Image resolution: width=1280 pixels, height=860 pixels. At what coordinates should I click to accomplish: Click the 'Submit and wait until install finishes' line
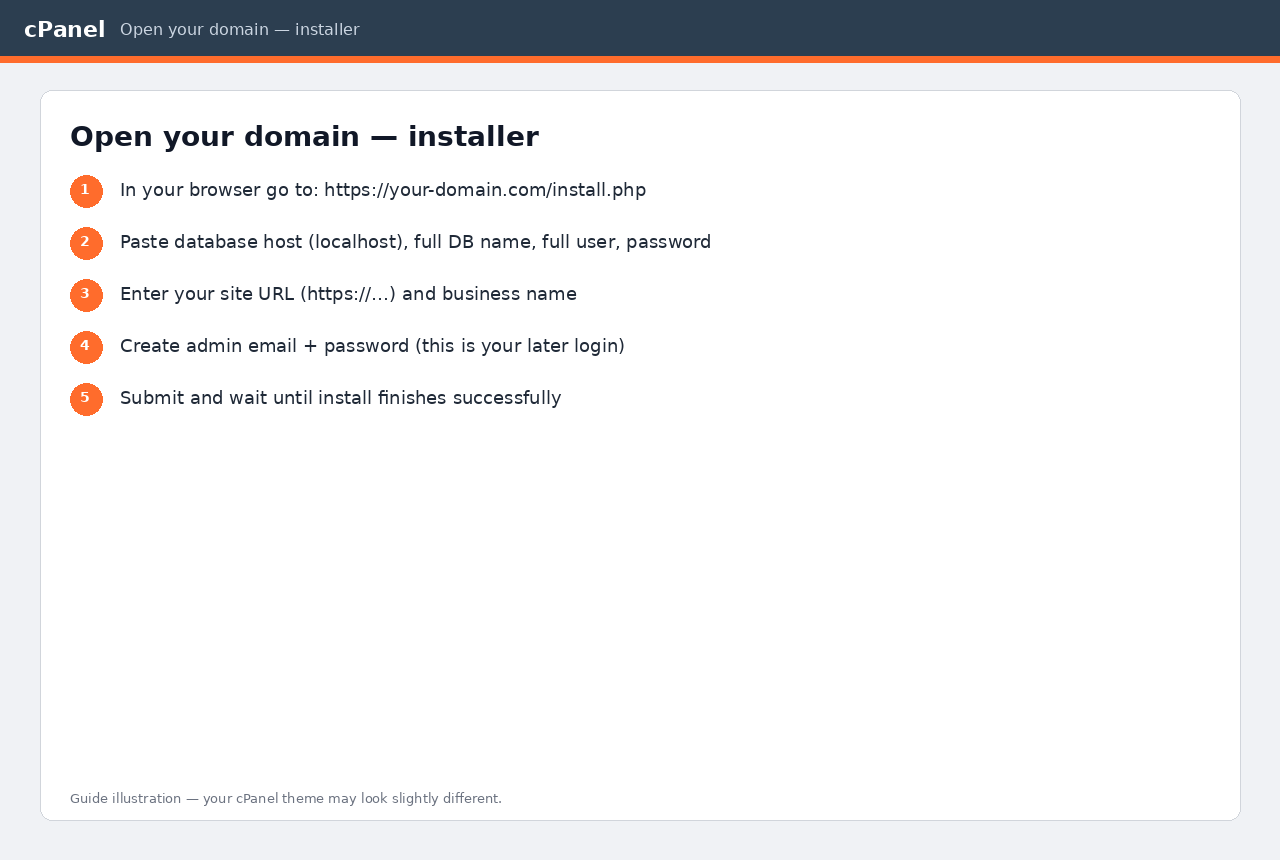(x=340, y=398)
